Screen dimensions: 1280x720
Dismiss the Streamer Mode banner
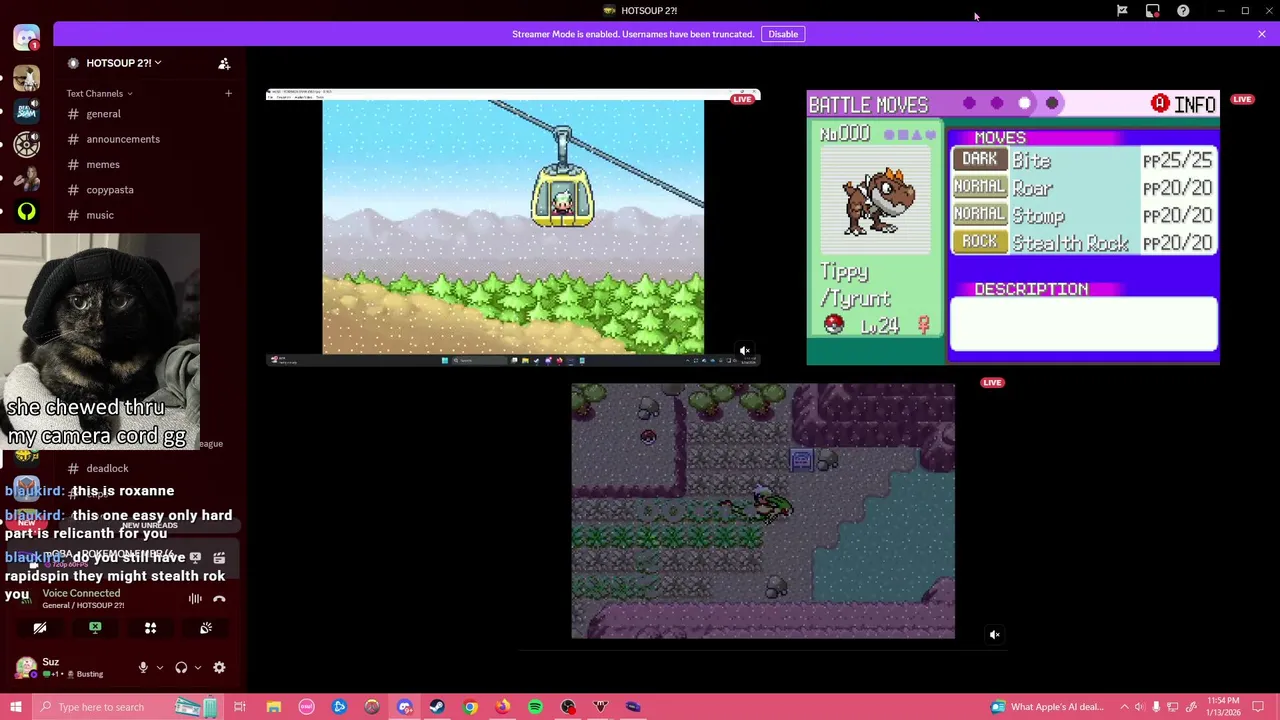point(1262,34)
